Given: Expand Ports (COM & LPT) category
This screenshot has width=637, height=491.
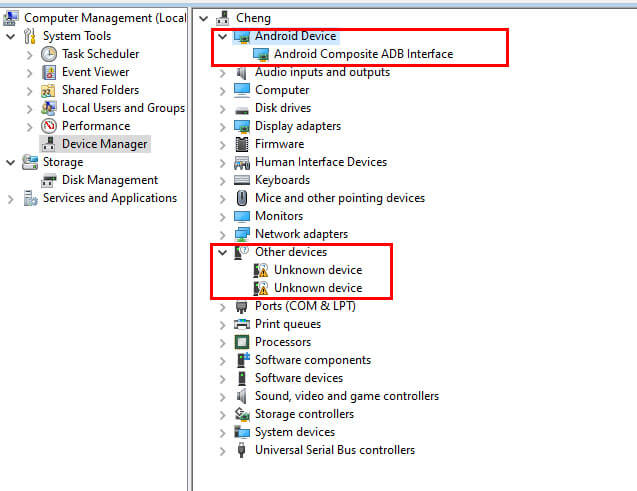Looking at the screenshot, I should [222, 306].
